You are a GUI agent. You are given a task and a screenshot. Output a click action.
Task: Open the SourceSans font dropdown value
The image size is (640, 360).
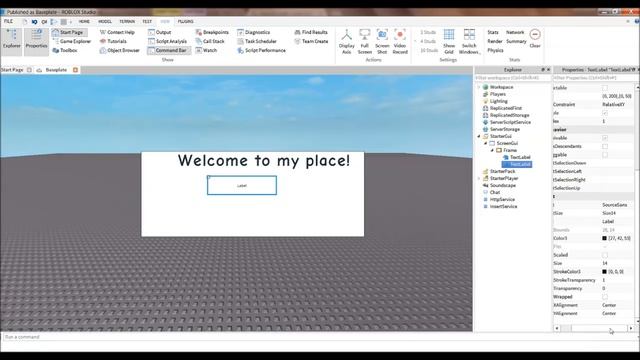615,205
